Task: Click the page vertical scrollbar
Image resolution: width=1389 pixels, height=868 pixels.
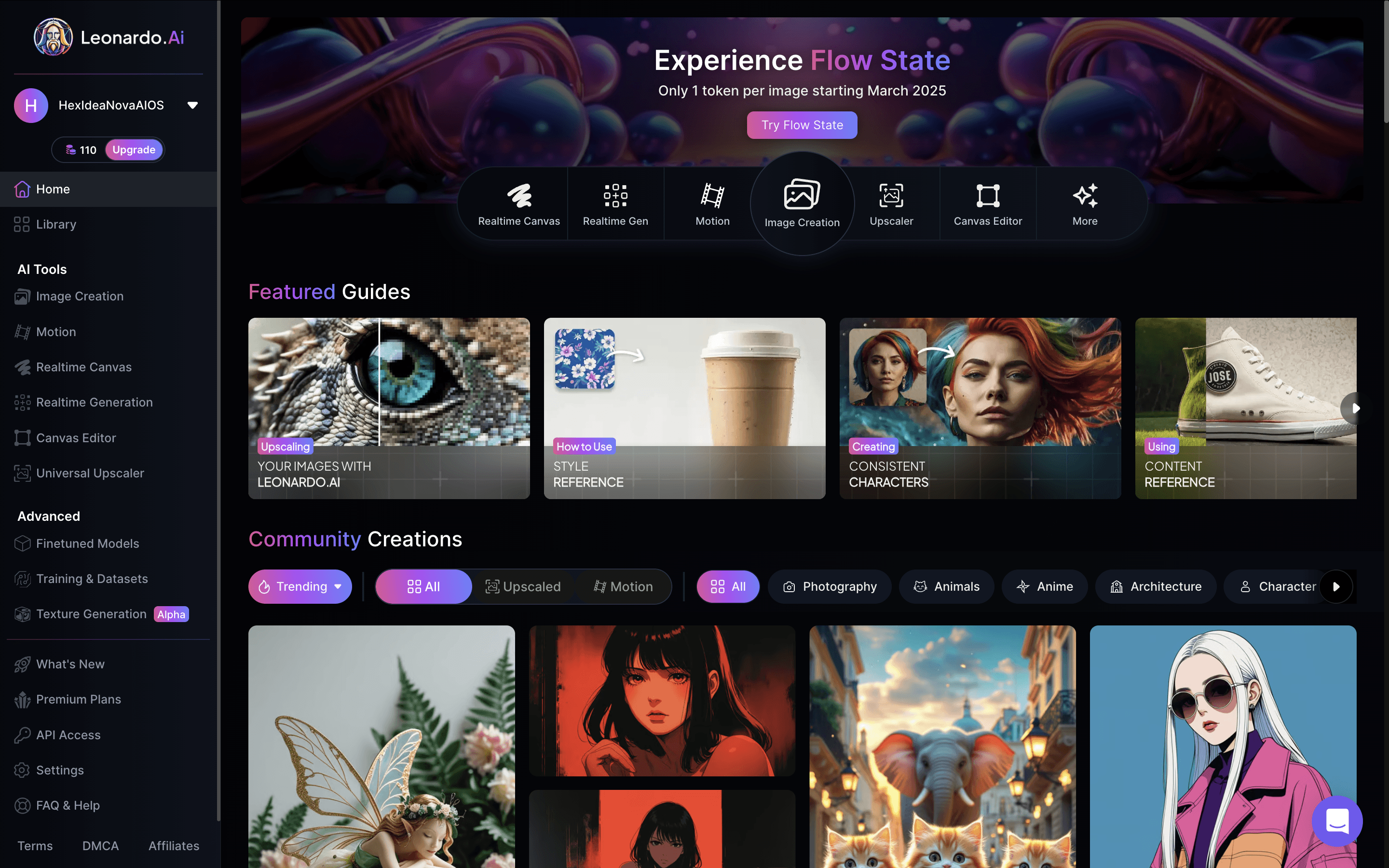Action: click(1385, 61)
